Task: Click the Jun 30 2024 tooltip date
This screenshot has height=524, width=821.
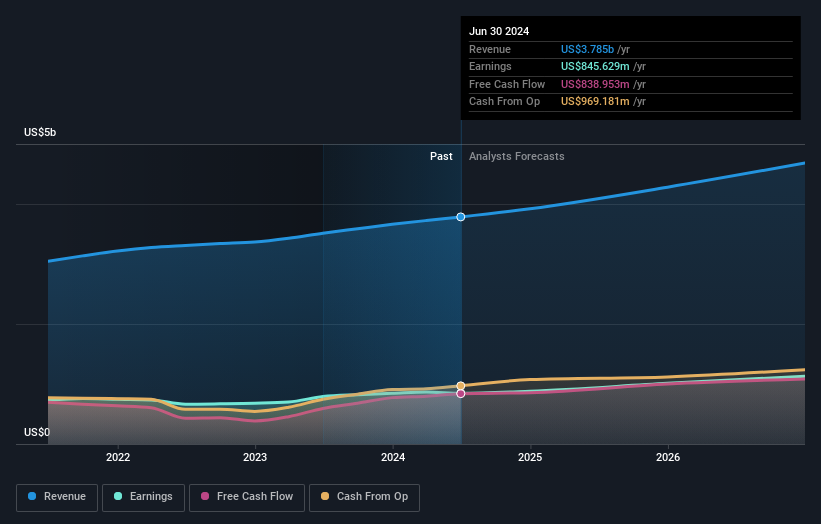Action: 499,31
